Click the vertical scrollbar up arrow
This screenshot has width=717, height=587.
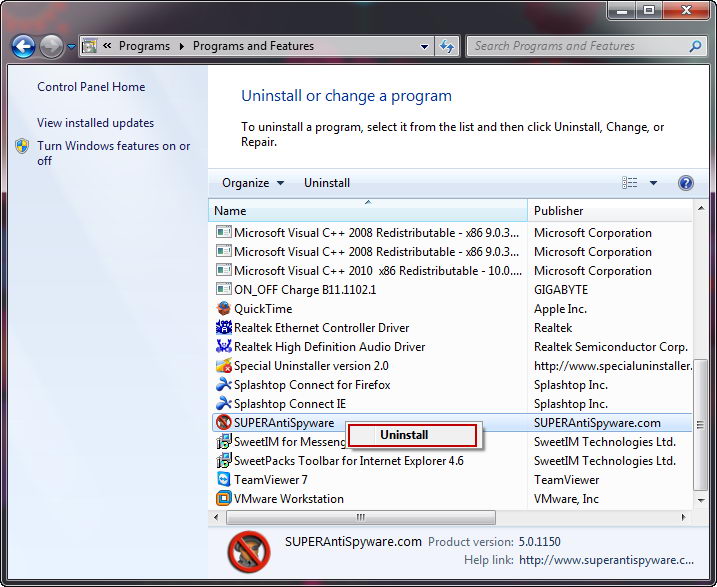(x=701, y=208)
